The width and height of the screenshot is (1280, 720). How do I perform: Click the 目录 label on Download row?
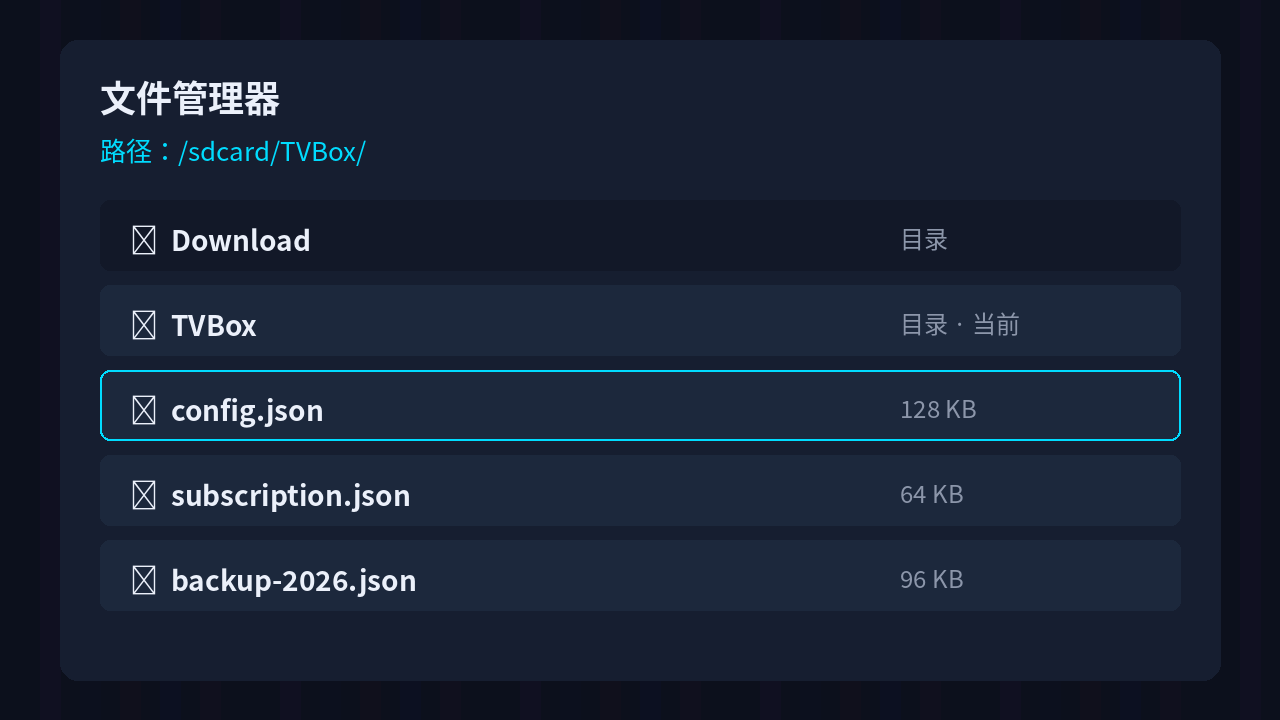point(924,240)
